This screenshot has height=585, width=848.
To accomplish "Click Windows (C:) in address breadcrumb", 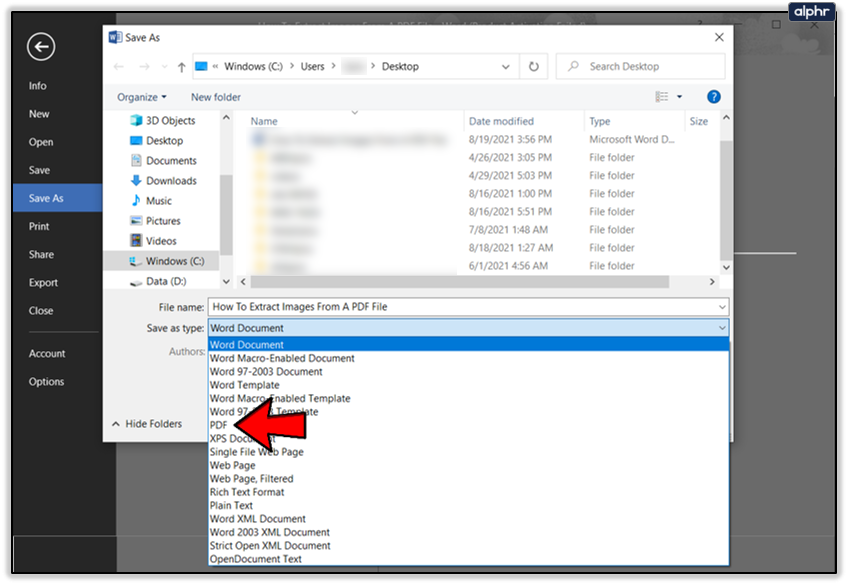I will coord(253,67).
